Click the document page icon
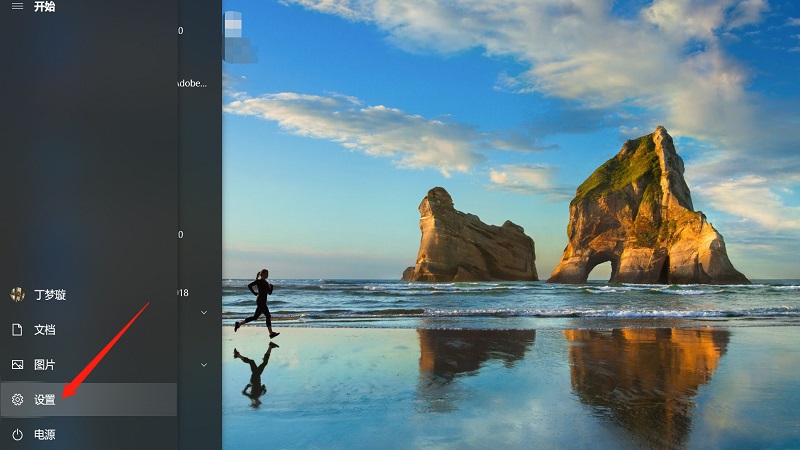 point(17,330)
